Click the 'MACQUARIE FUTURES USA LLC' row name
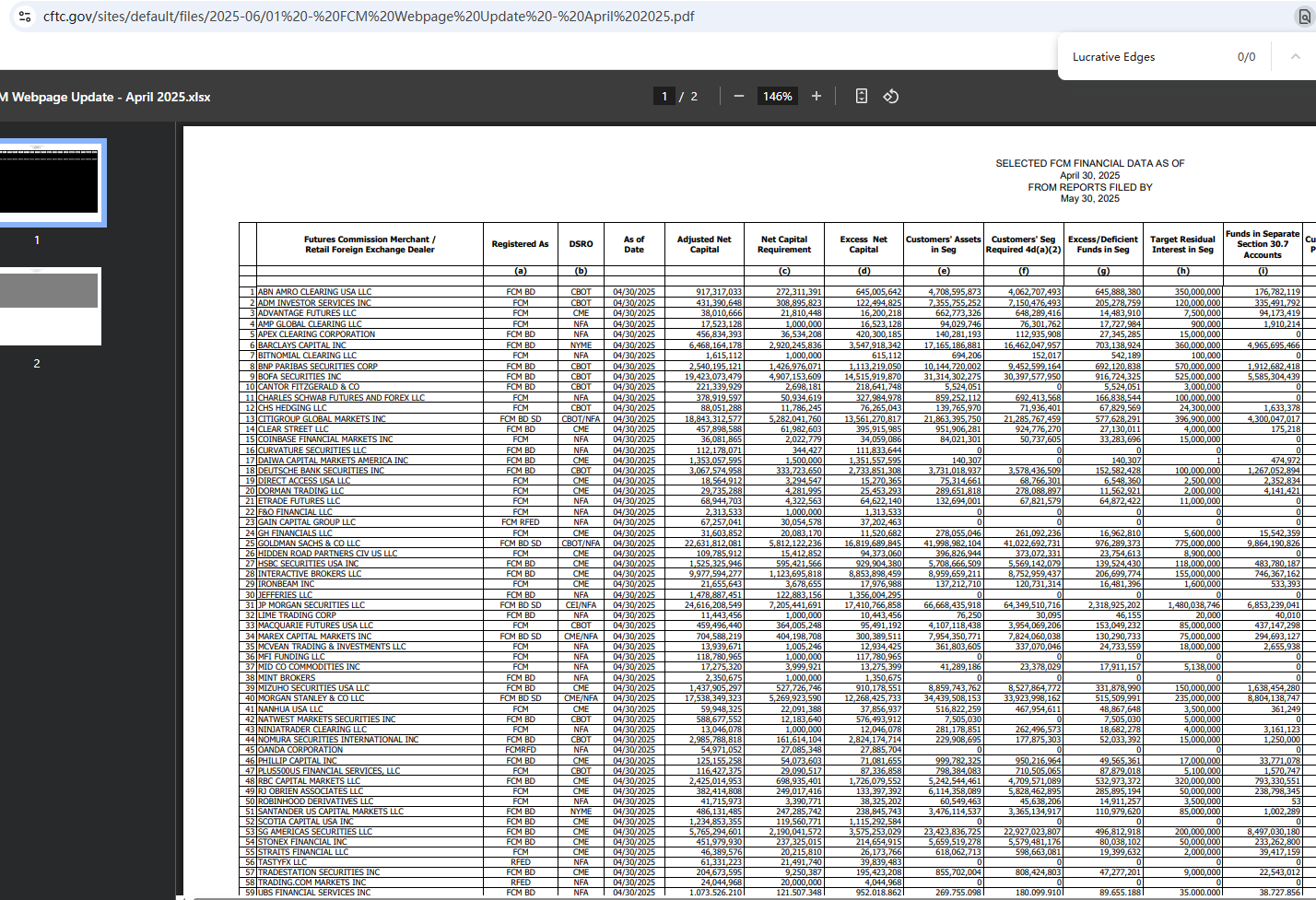The width and height of the screenshot is (1316, 900). coord(315,625)
